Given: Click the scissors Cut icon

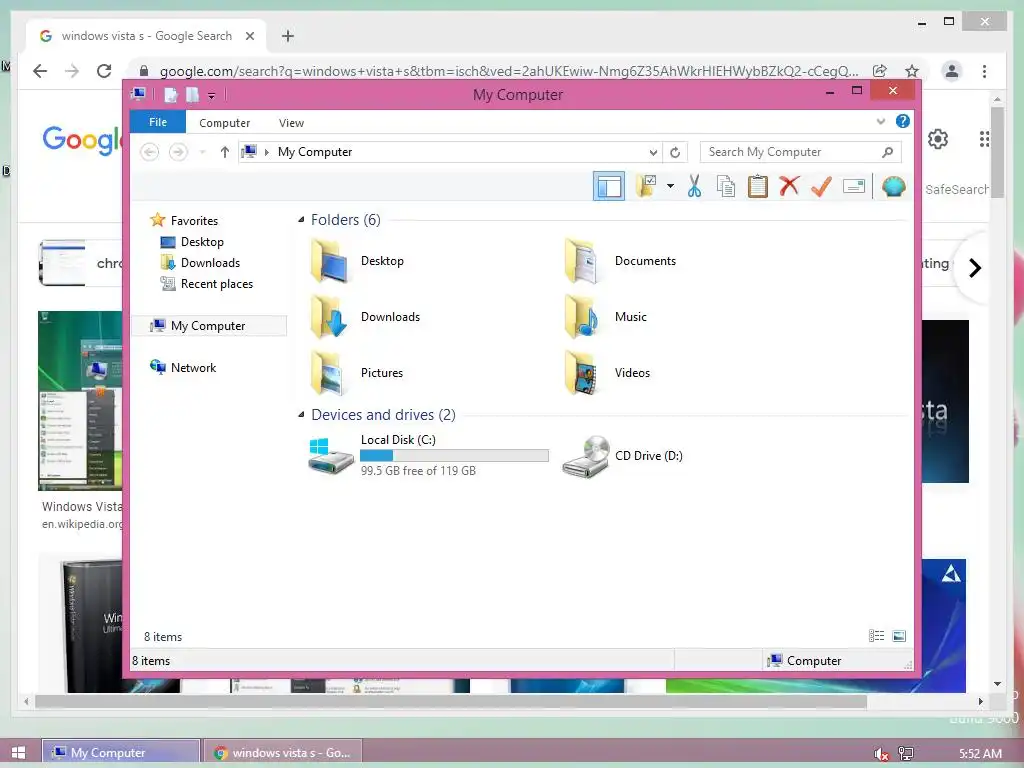Looking at the screenshot, I should pyautogui.click(x=694, y=186).
